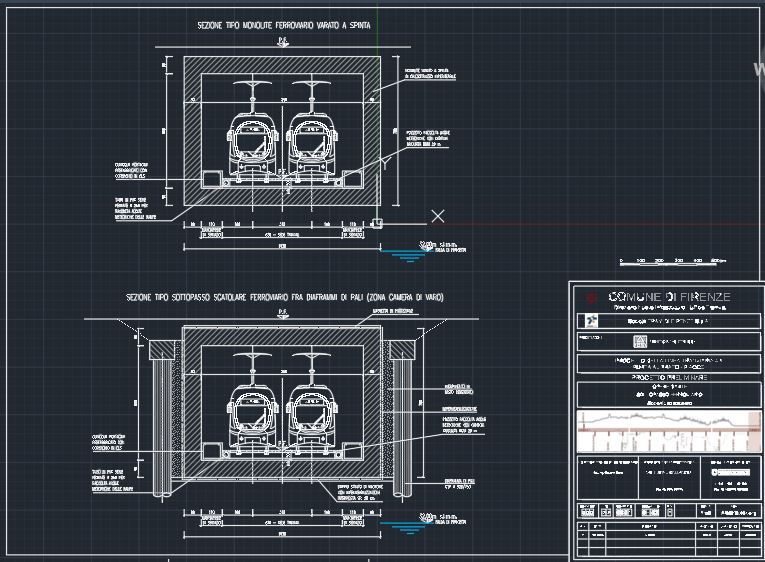Click the square logo in the Progetto row

[640, 341]
